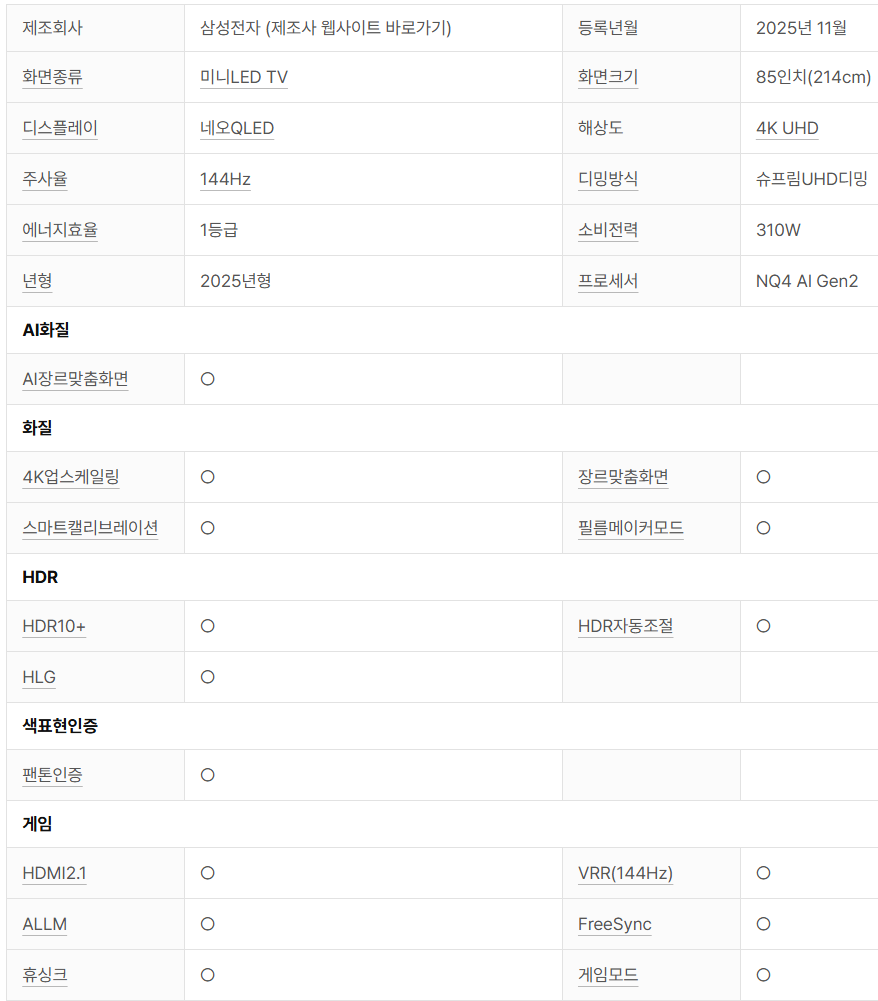Select the 1등급 energy rating value
Screen dimensions: 878x1001
point(219,230)
